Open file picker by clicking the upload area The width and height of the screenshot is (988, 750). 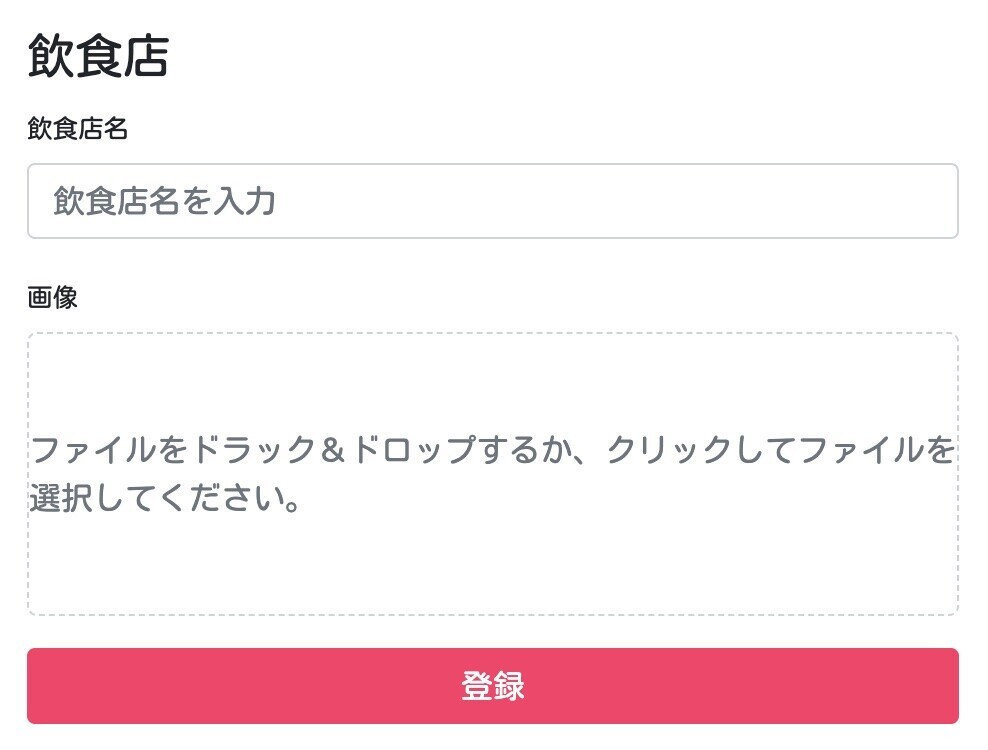coord(494,470)
